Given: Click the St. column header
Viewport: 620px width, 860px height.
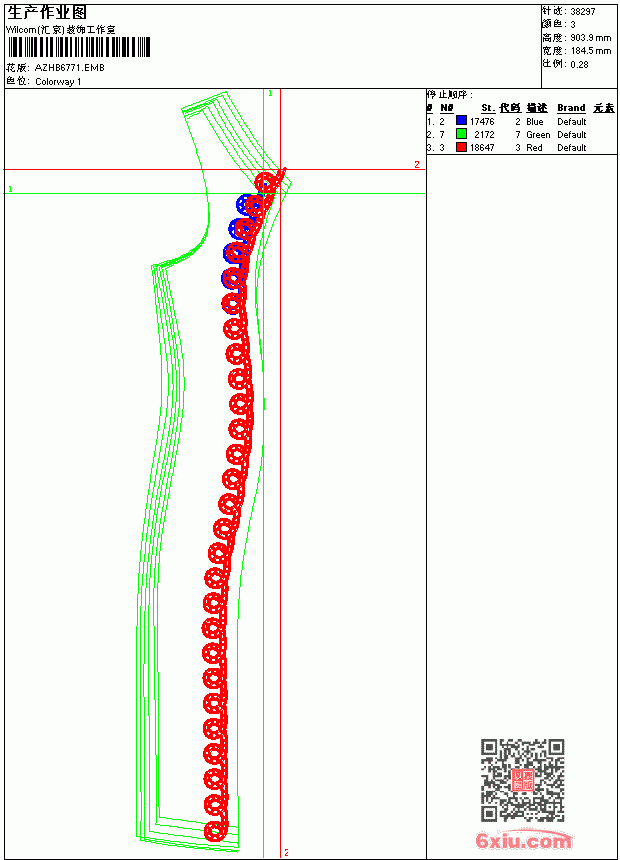Looking at the screenshot, I should click(488, 108).
